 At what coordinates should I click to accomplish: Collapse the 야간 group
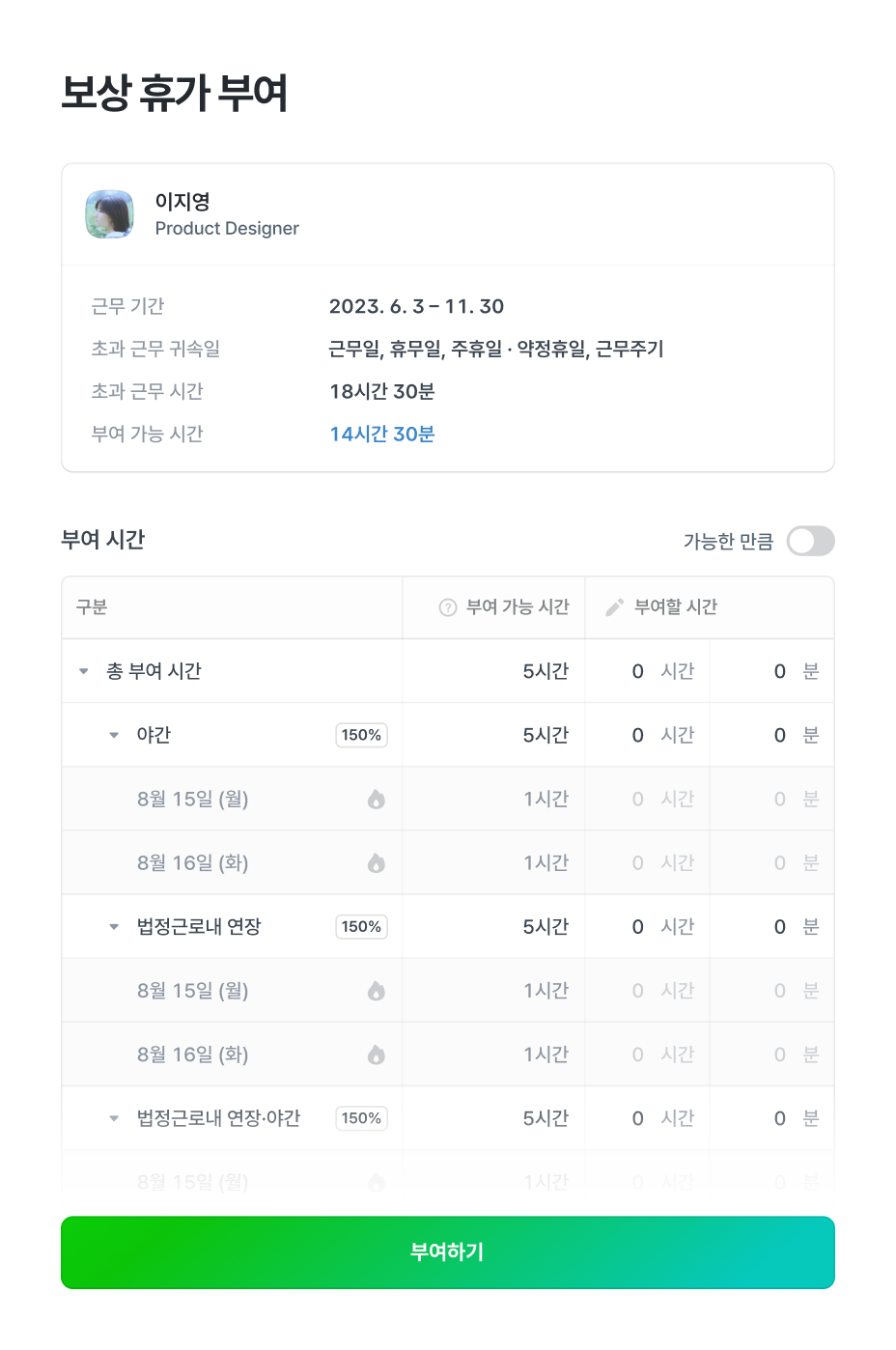(x=114, y=735)
